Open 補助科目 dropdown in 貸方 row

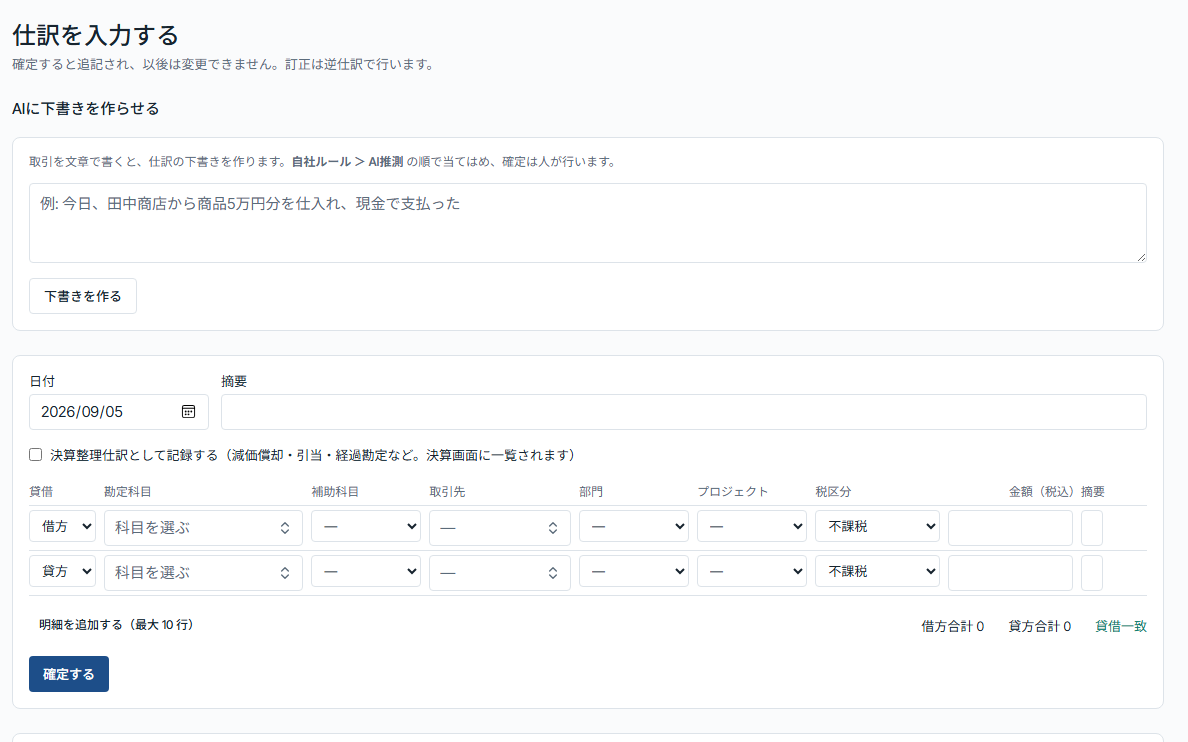[x=366, y=571]
